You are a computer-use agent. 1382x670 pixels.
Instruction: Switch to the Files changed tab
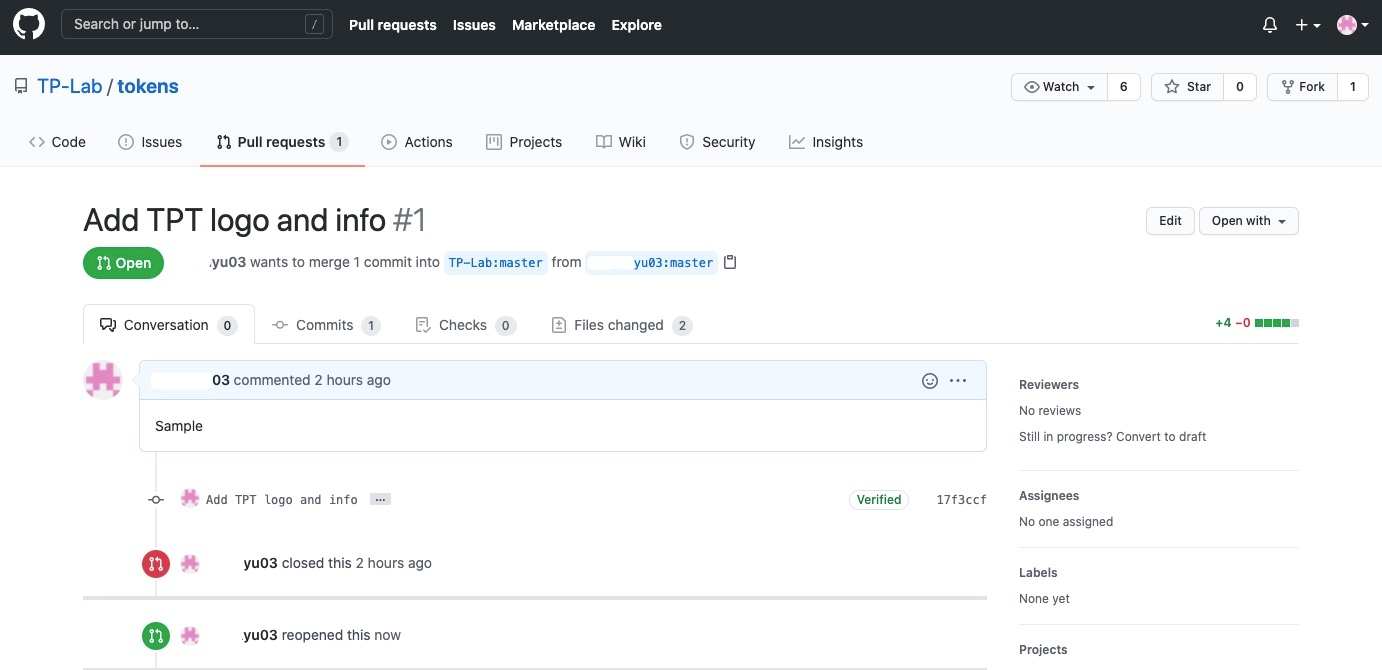point(618,325)
